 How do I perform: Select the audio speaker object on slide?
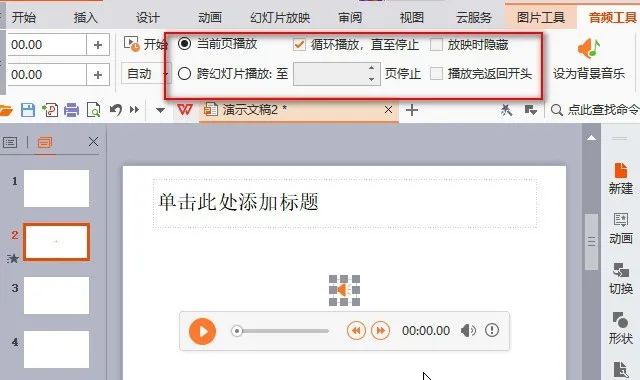344,290
